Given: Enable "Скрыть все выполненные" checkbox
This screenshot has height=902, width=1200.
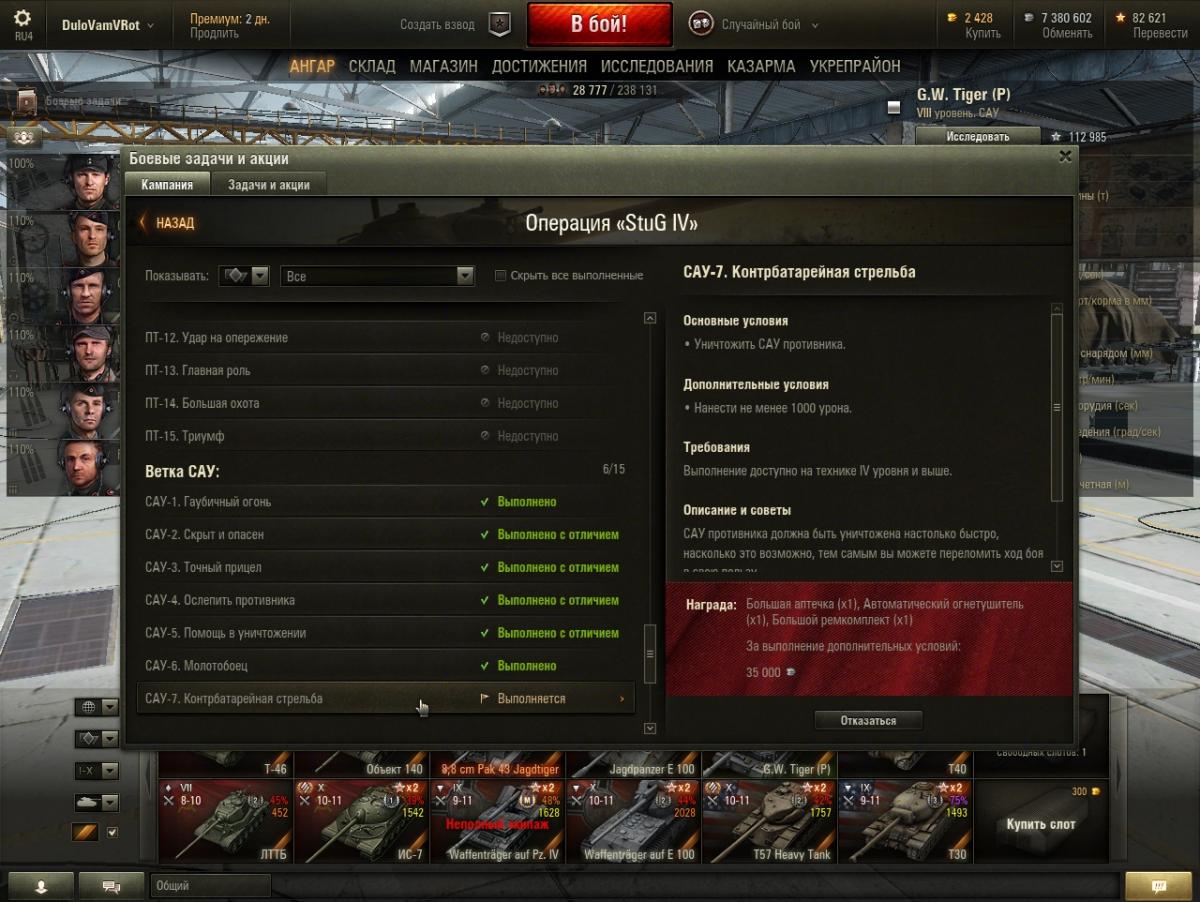Looking at the screenshot, I should (501, 276).
